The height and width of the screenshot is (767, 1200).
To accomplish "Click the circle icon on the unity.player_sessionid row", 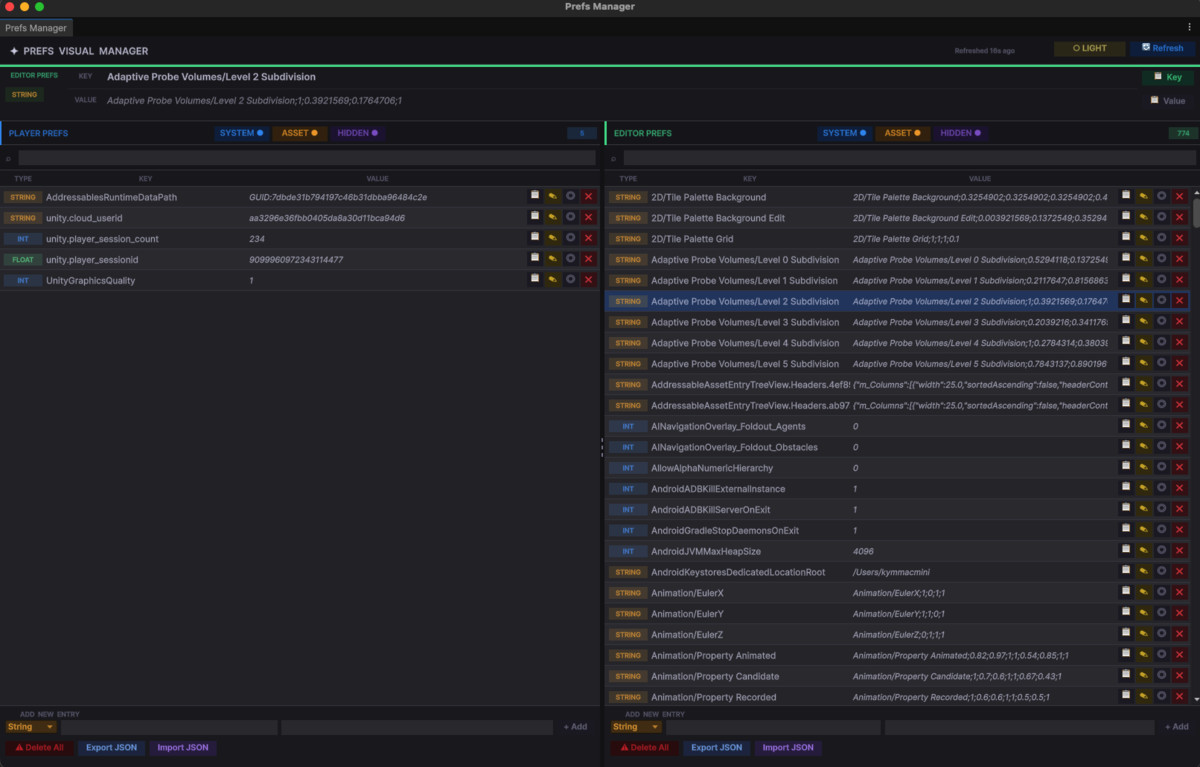I will [x=570, y=259].
